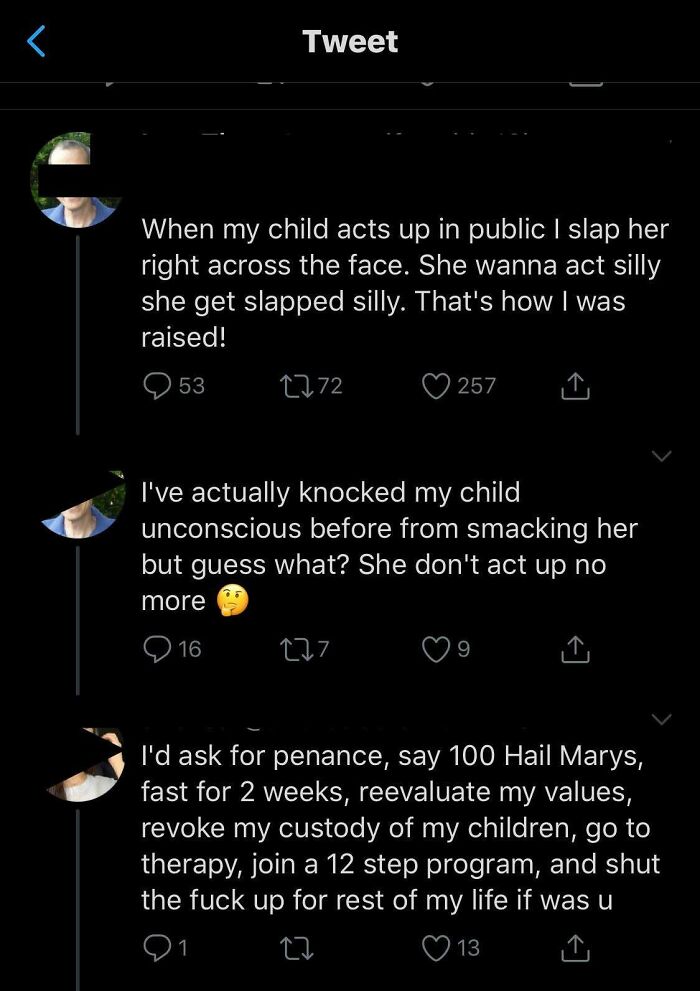Open the dropdown chevron on the third tweet
Image resolution: width=700 pixels, height=991 pixels.
tap(661, 719)
